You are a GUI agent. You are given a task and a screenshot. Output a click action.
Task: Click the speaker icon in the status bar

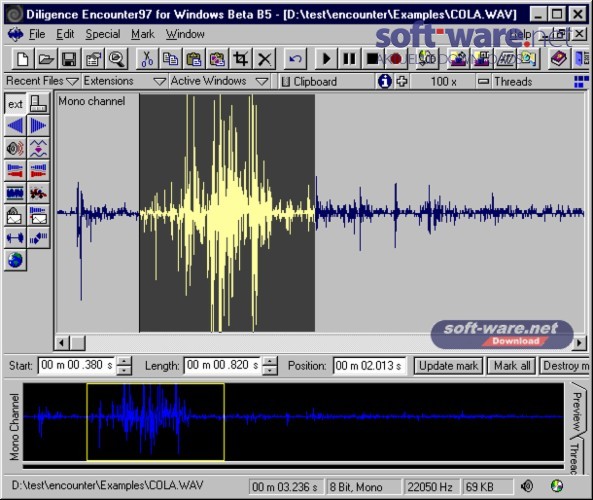click(527, 486)
